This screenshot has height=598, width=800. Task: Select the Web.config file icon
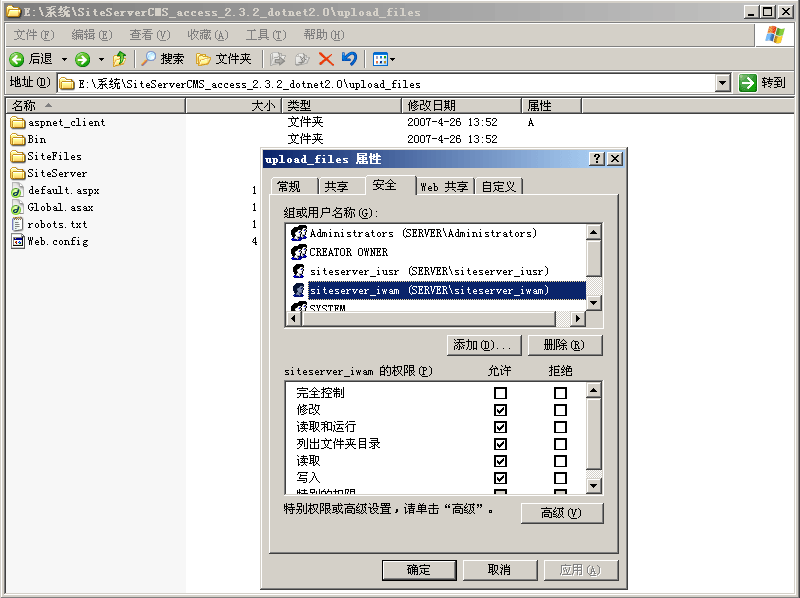click(18, 241)
